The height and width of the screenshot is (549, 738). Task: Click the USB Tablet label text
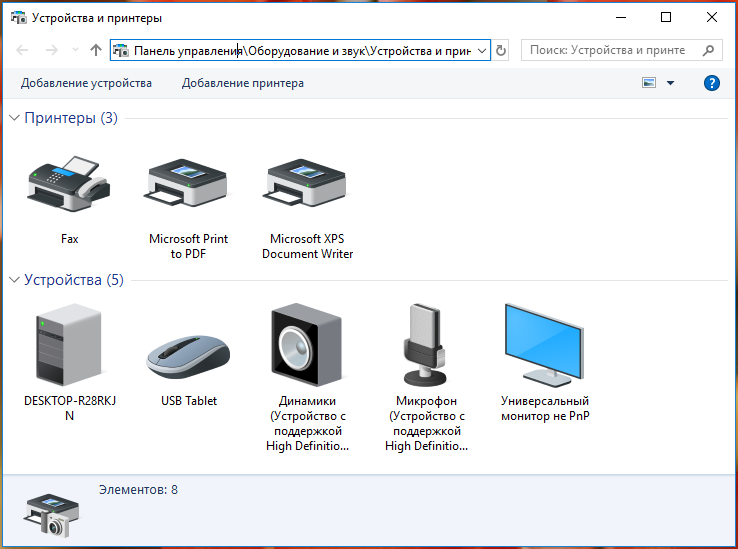(189, 401)
